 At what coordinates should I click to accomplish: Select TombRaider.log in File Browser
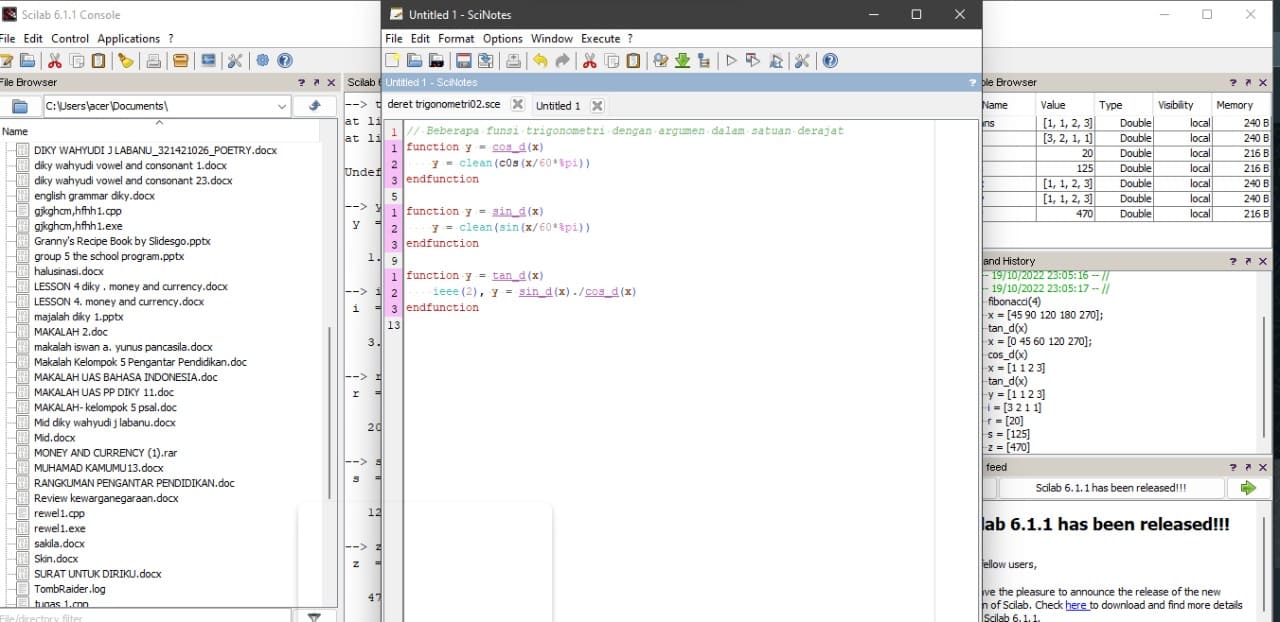pos(69,589)
